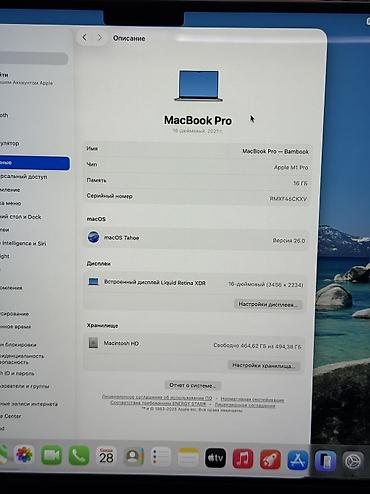This screenshot has width=370, height=494.
Task: Open Пользователи и группы in sidebar
Action: pos(25,386)
